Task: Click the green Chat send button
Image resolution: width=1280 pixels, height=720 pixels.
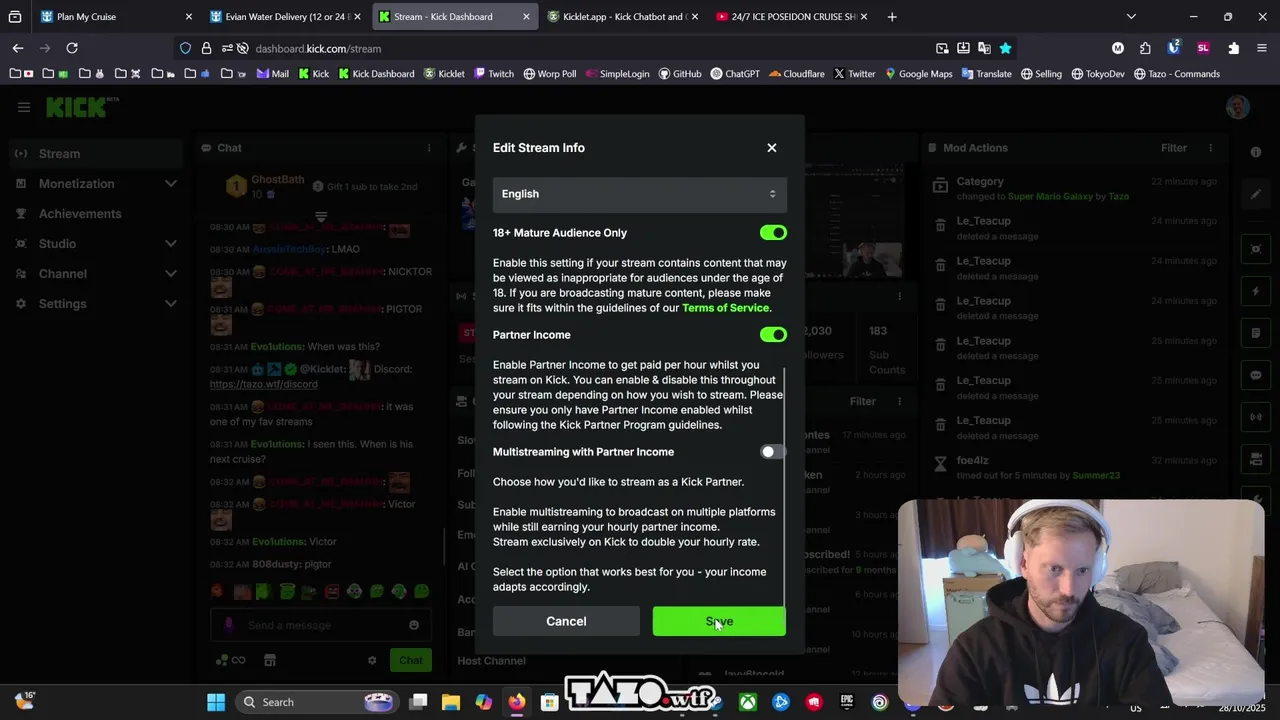Action: [x=410, y=660]
